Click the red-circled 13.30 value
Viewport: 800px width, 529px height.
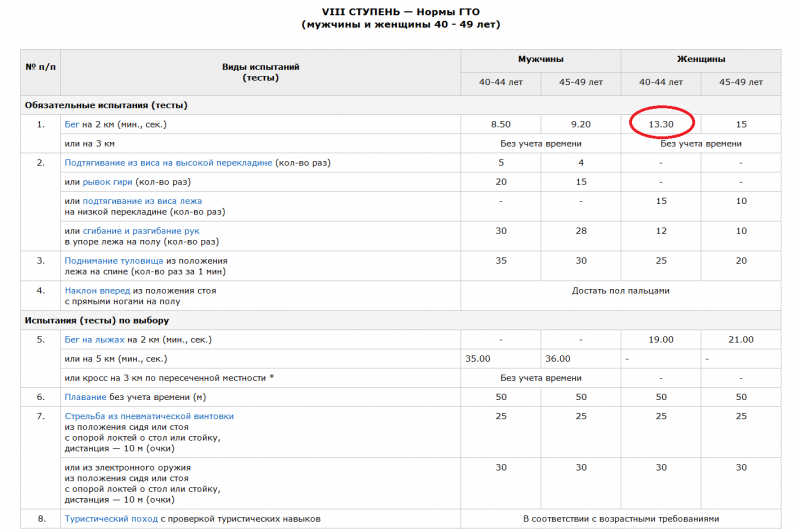pos(661,124)
